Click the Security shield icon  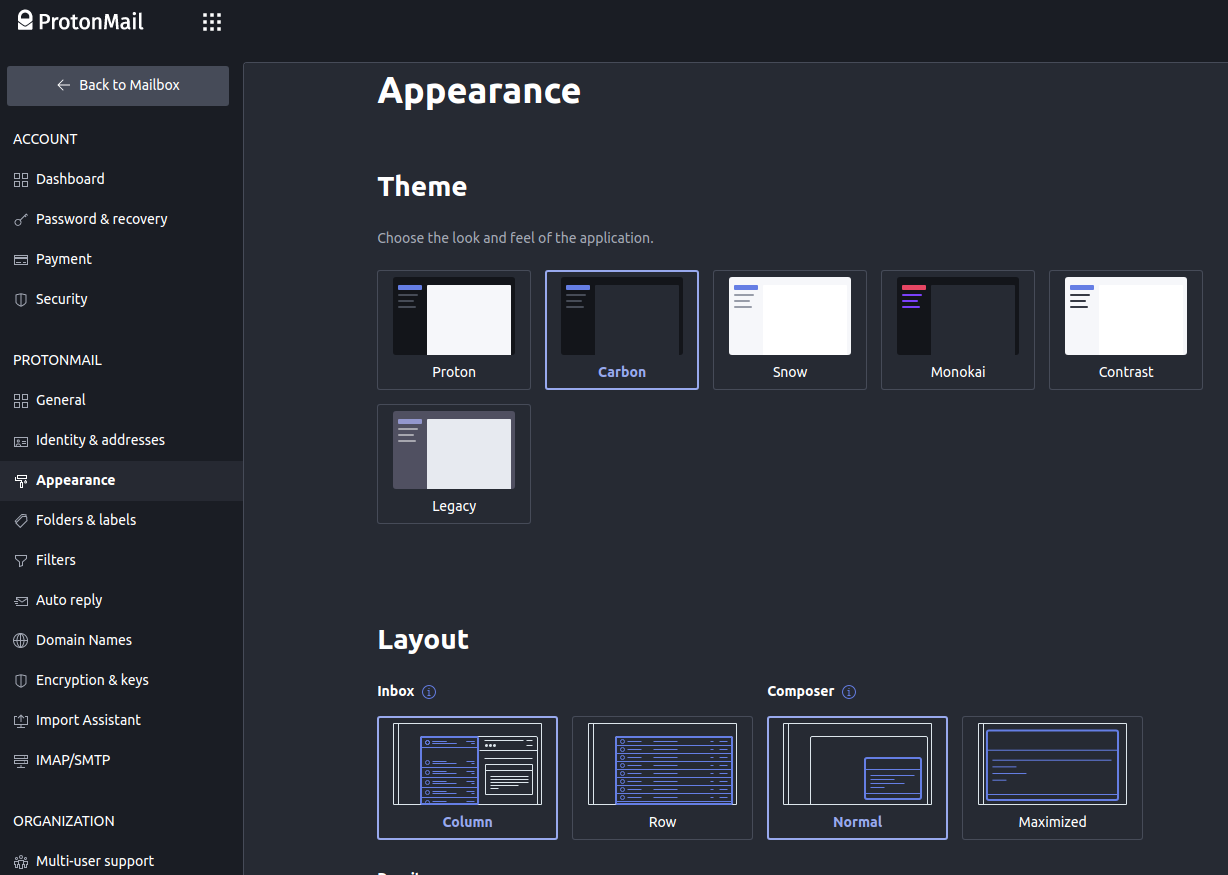tap(19, 299)
